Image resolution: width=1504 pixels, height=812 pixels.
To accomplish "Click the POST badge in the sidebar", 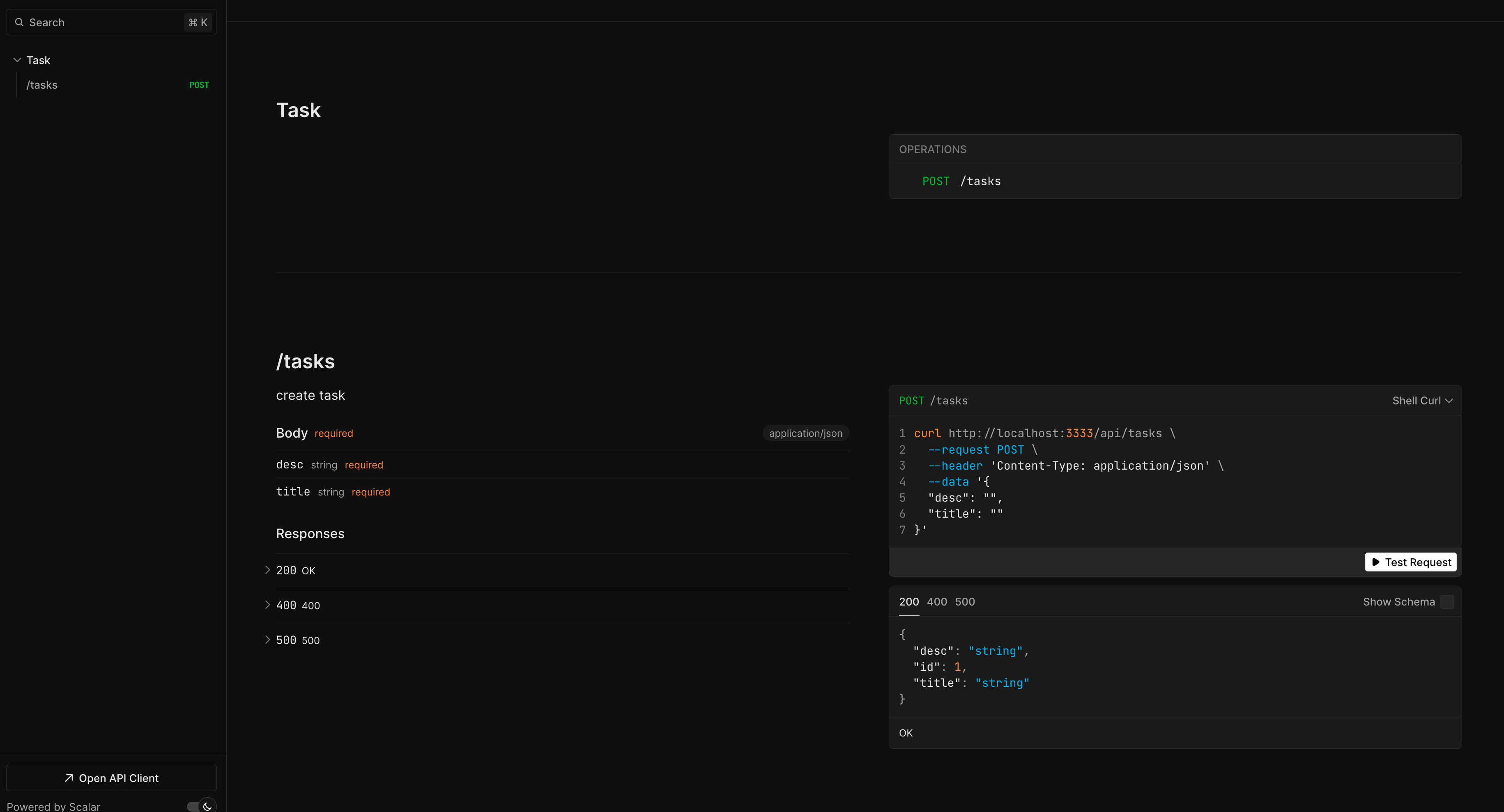I will click(199, 85).
